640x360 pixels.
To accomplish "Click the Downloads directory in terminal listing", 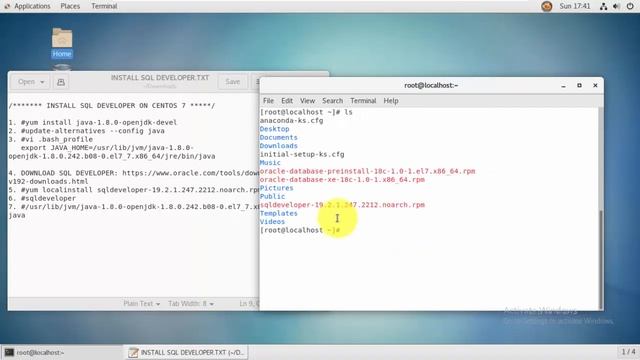I will (x=278, y=146).
